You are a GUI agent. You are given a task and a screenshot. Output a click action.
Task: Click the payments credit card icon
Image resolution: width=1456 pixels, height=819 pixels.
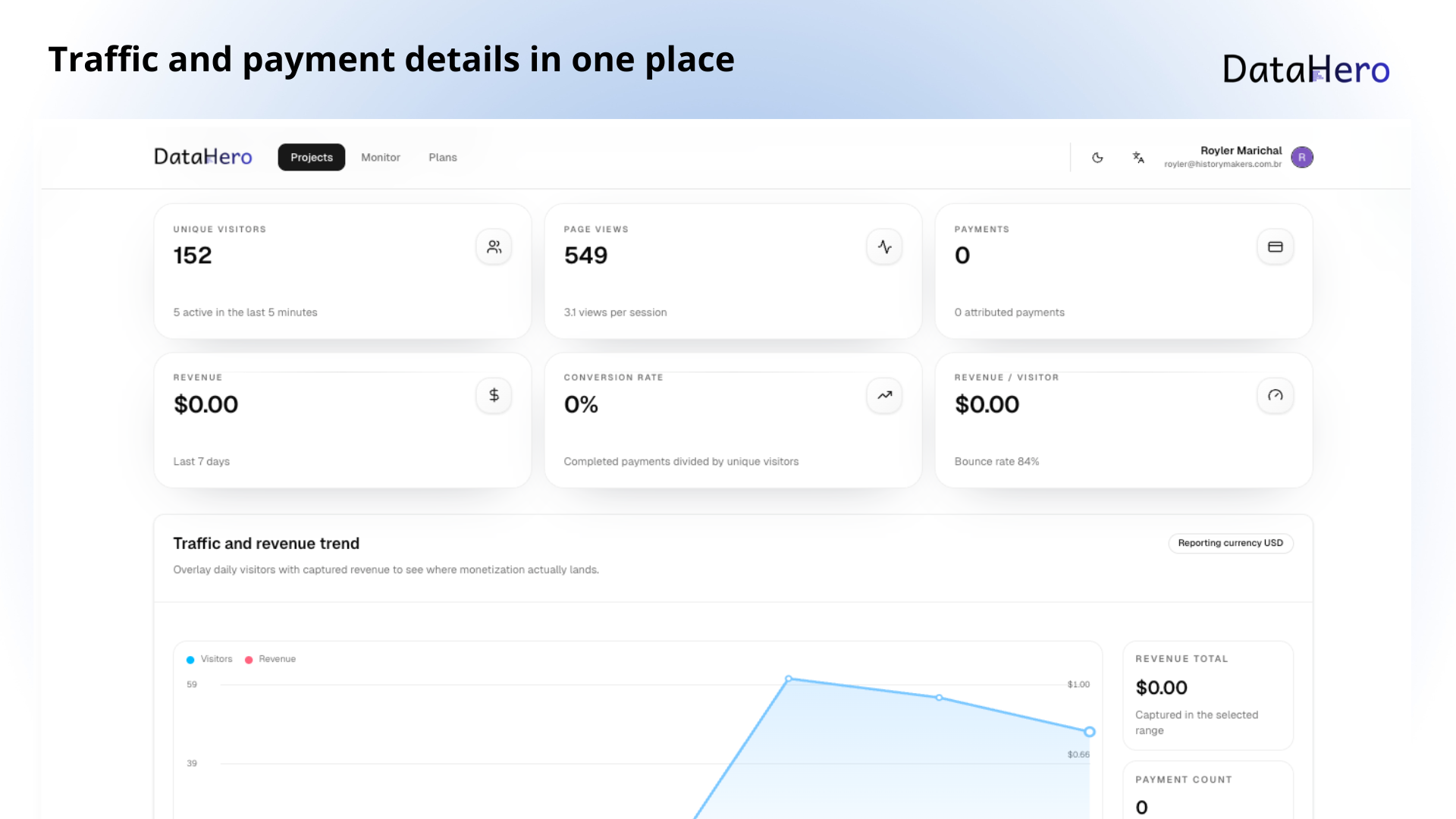point(1275,246)
